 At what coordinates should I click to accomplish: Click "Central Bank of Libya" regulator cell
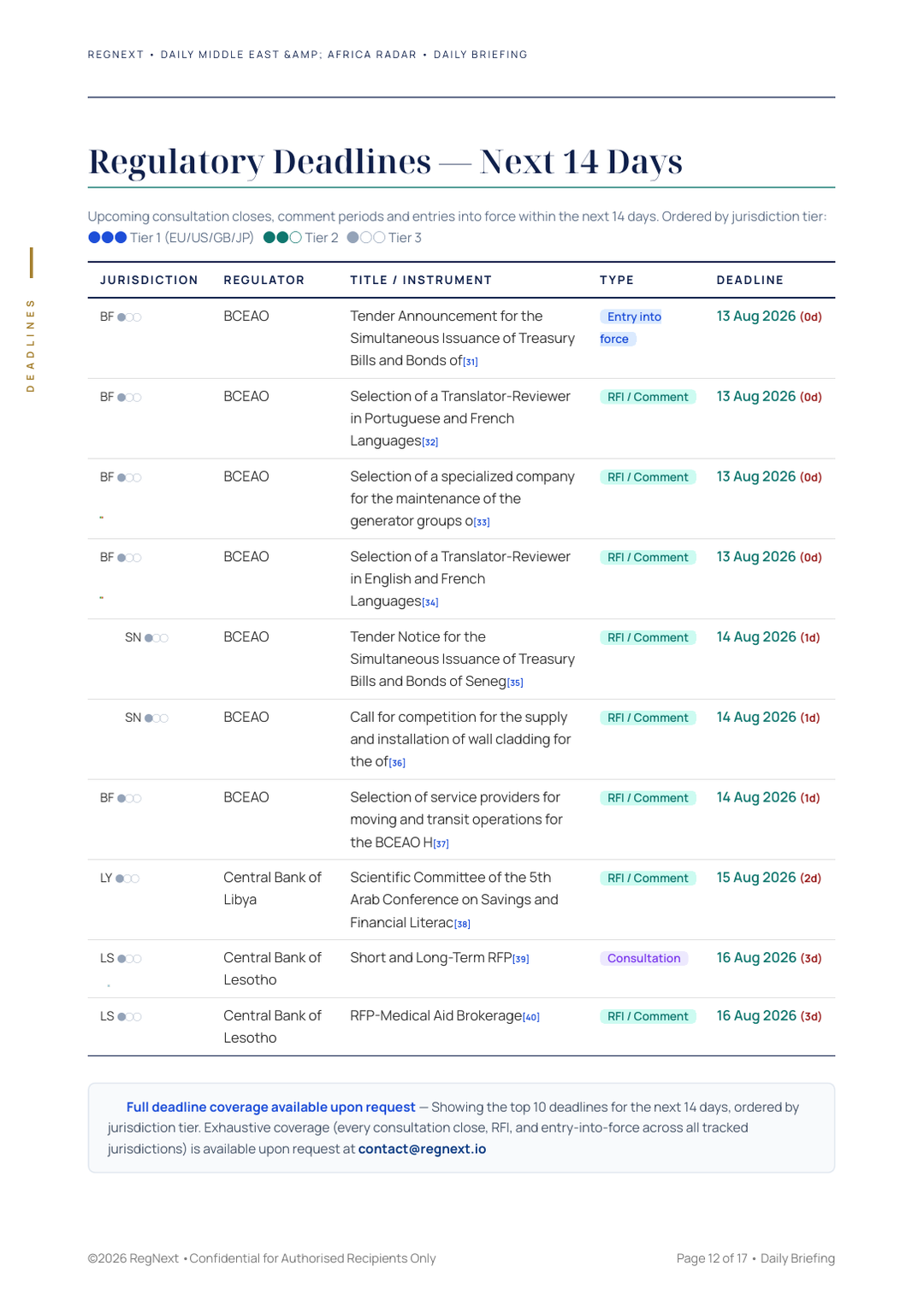click(272, 889)
